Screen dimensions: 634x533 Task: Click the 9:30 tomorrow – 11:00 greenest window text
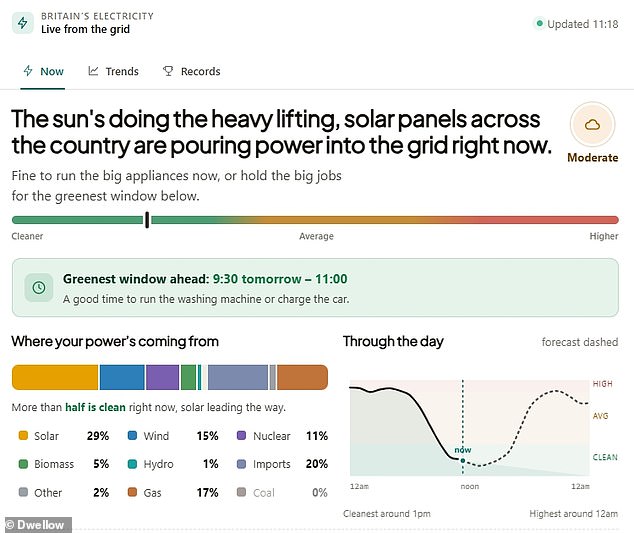pos(280,279)
